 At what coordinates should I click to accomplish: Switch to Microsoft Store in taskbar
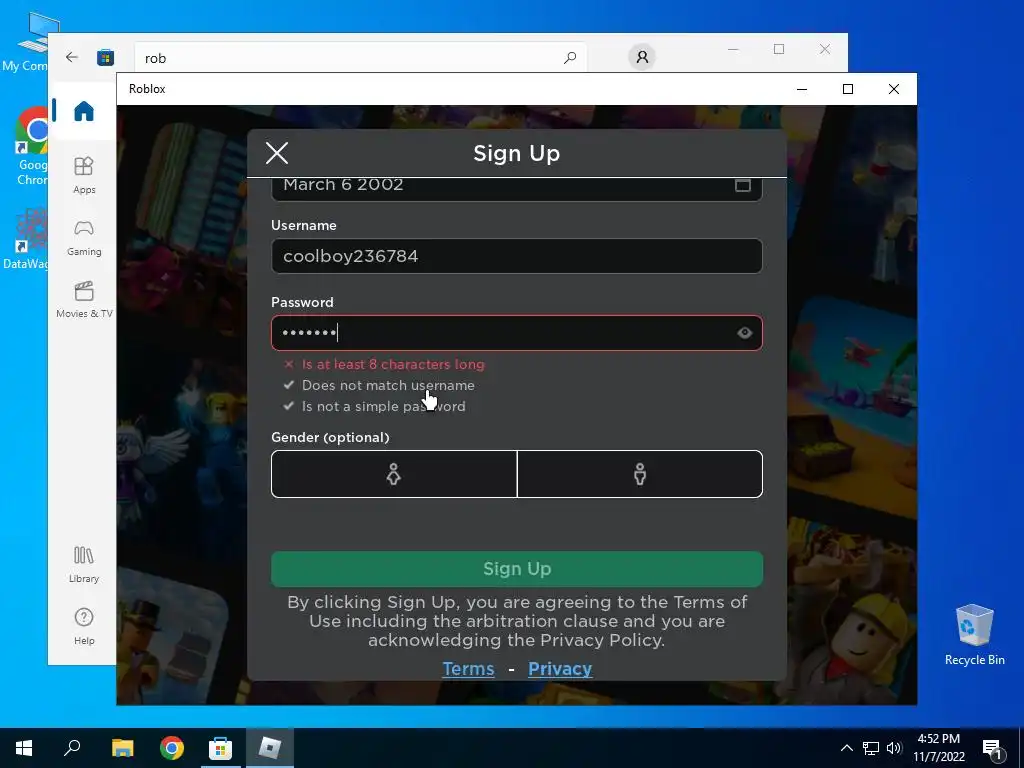click(x=221, y=748)
